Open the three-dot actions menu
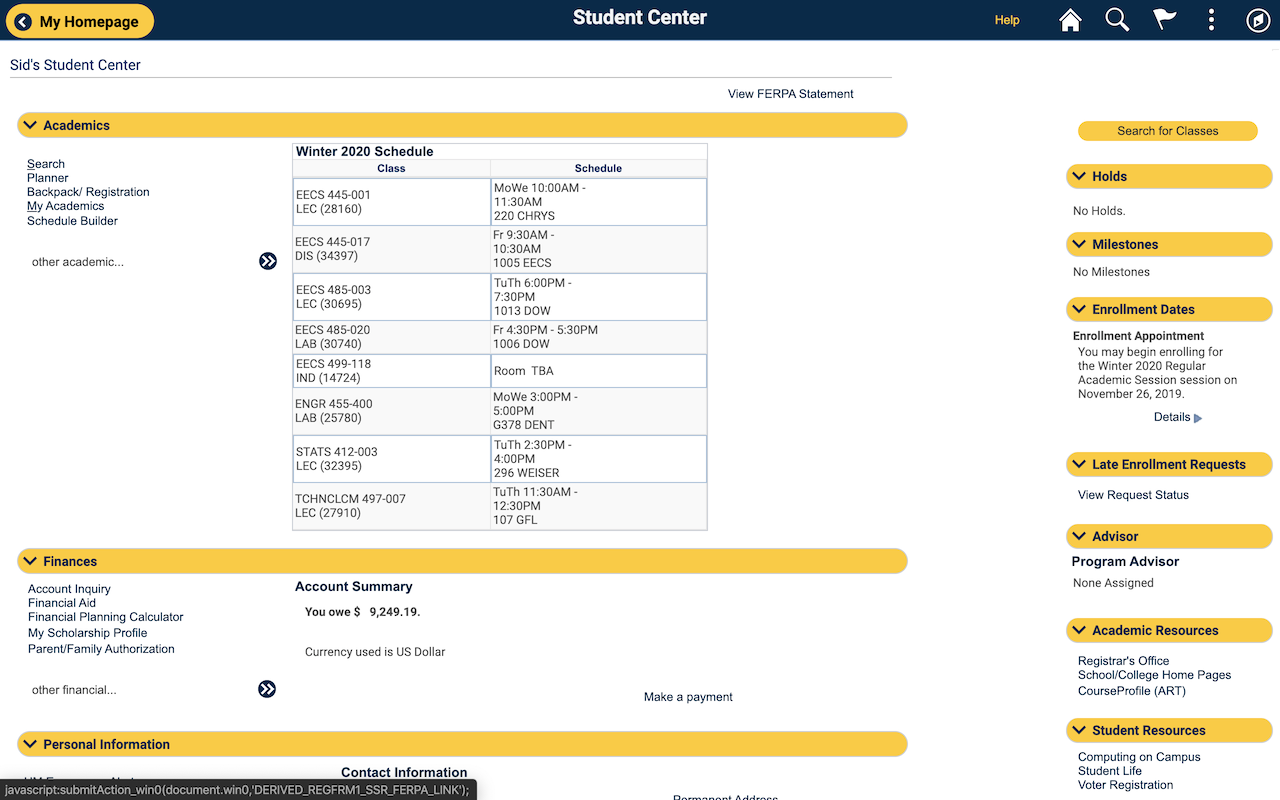Image resolution: width=1280 pixels, height=800 pixels. [x=1211, y=20]
